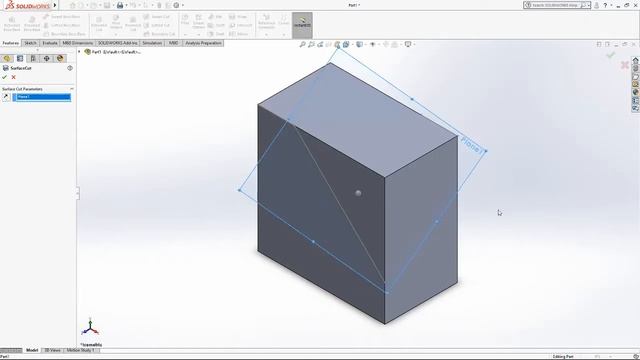Click Zoom to Area in heads-up toolbar
The image size is (640, 360).
pos(311,44)
